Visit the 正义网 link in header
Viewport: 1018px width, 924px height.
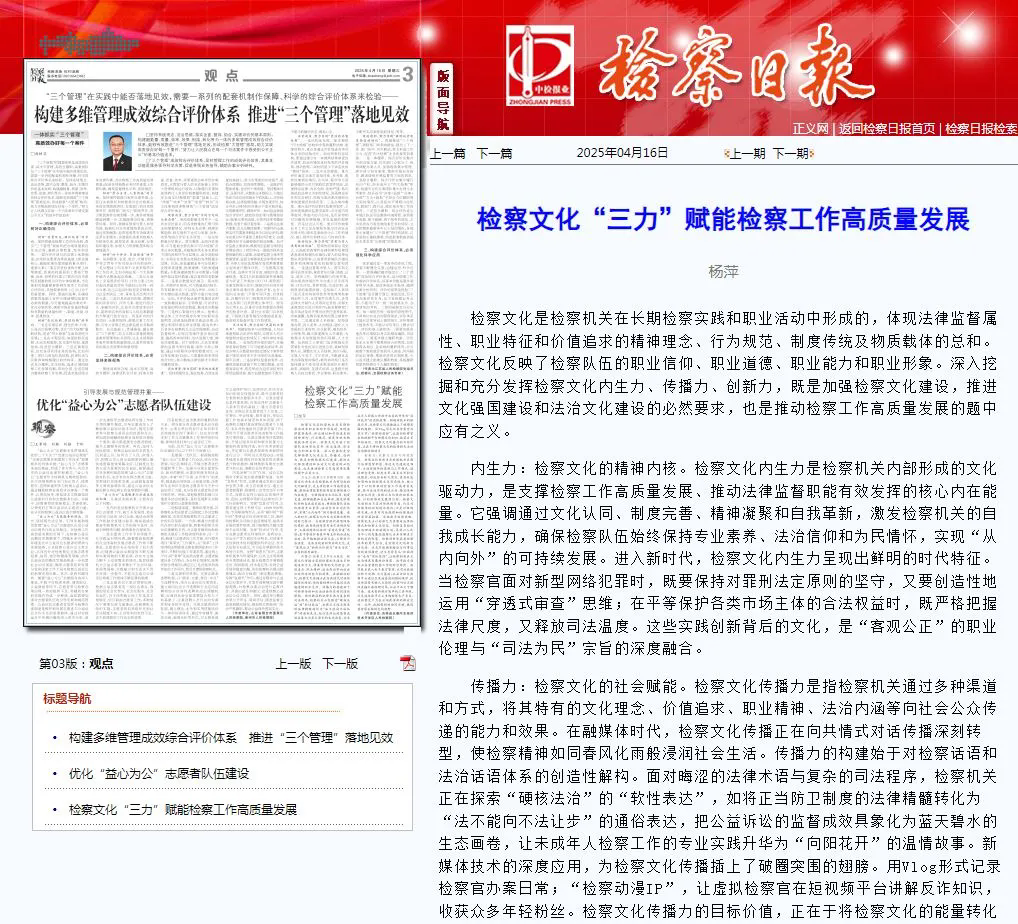point(810,128)
